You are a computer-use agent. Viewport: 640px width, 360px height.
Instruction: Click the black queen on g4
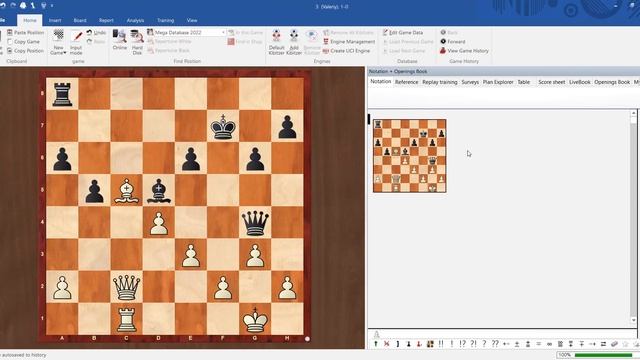tap(255, 222)
